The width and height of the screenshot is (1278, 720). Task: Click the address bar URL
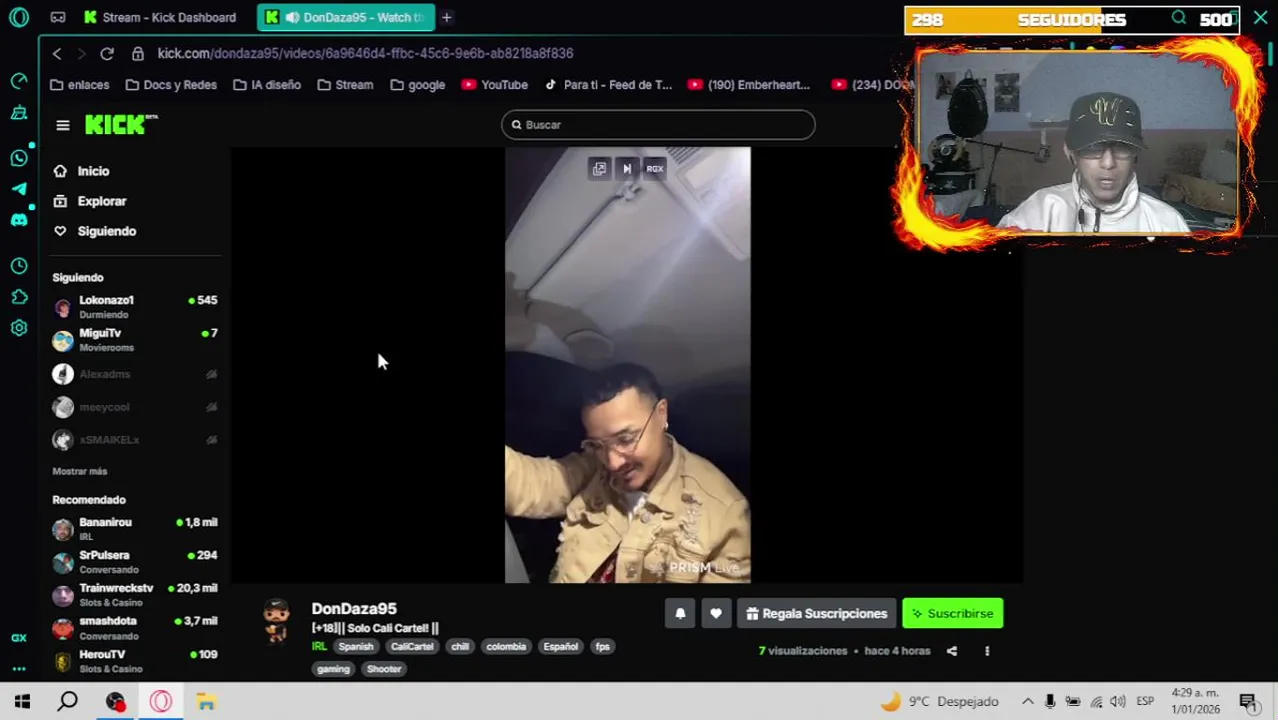365,53
